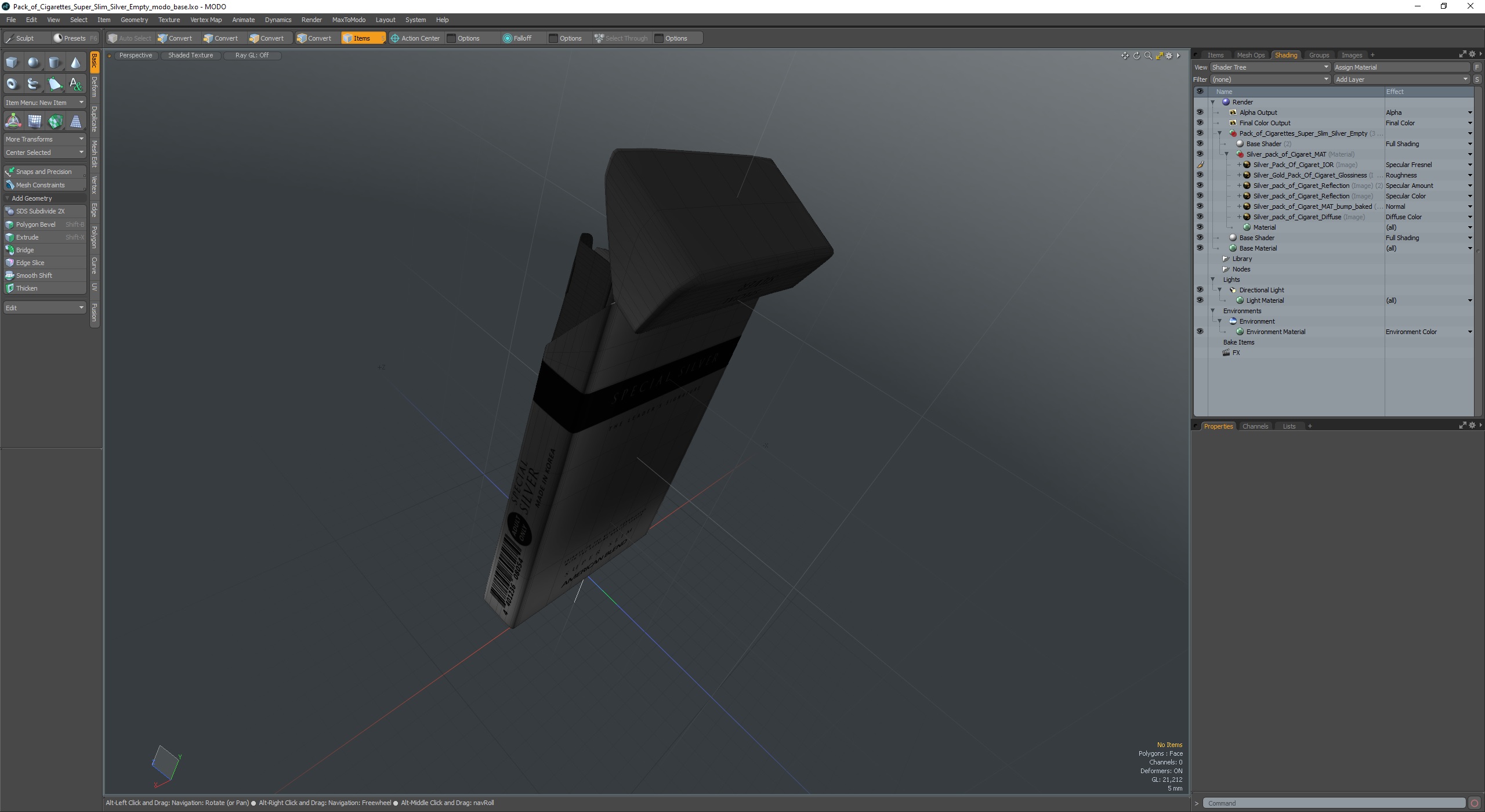This screenshot has height=812, width=1485.
Task: Click the Command input field
Action: point(1334,803)
